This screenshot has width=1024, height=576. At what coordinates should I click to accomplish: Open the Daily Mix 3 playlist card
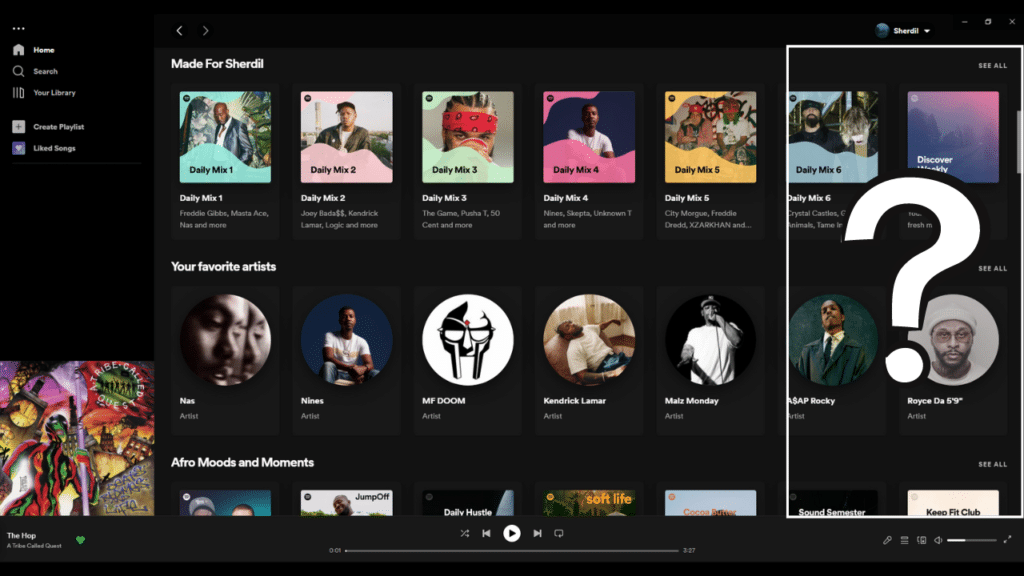coord(468,161)
